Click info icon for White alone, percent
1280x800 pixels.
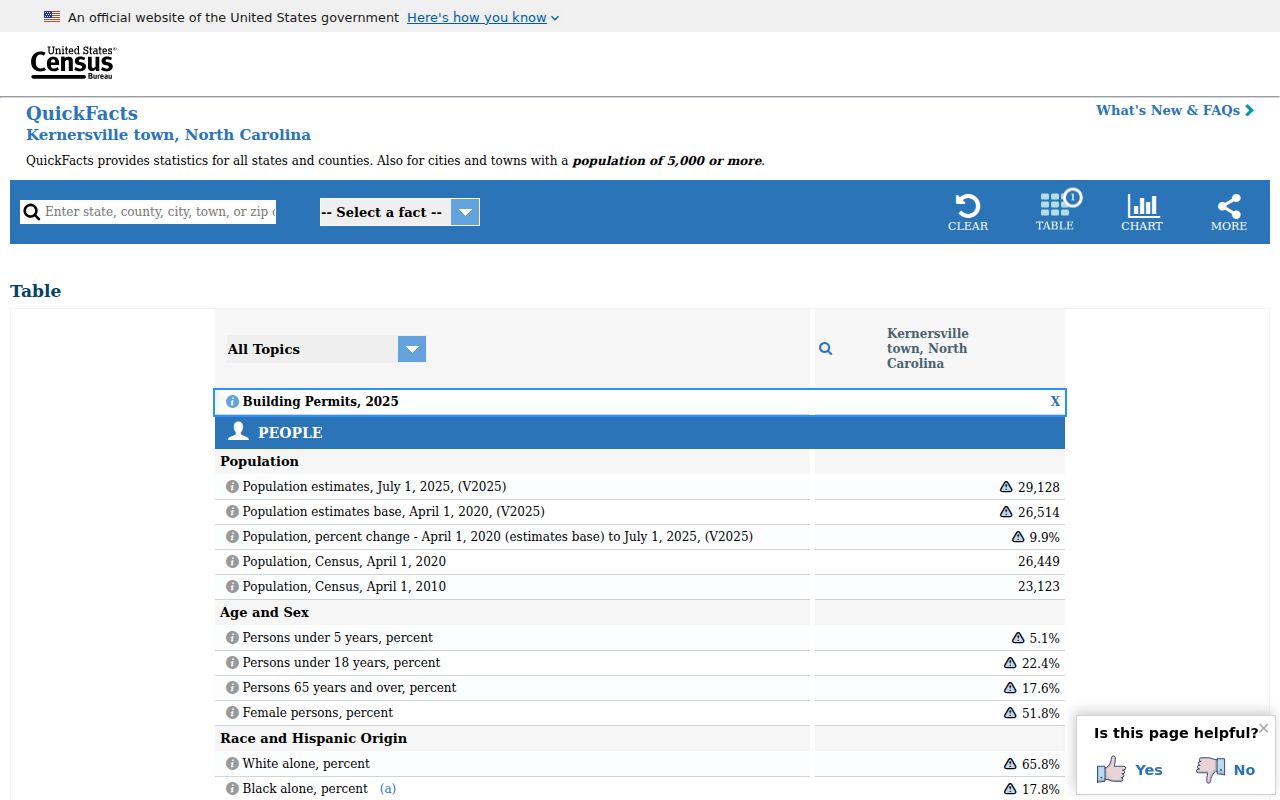pyautogui.click(x=232, y=763)
